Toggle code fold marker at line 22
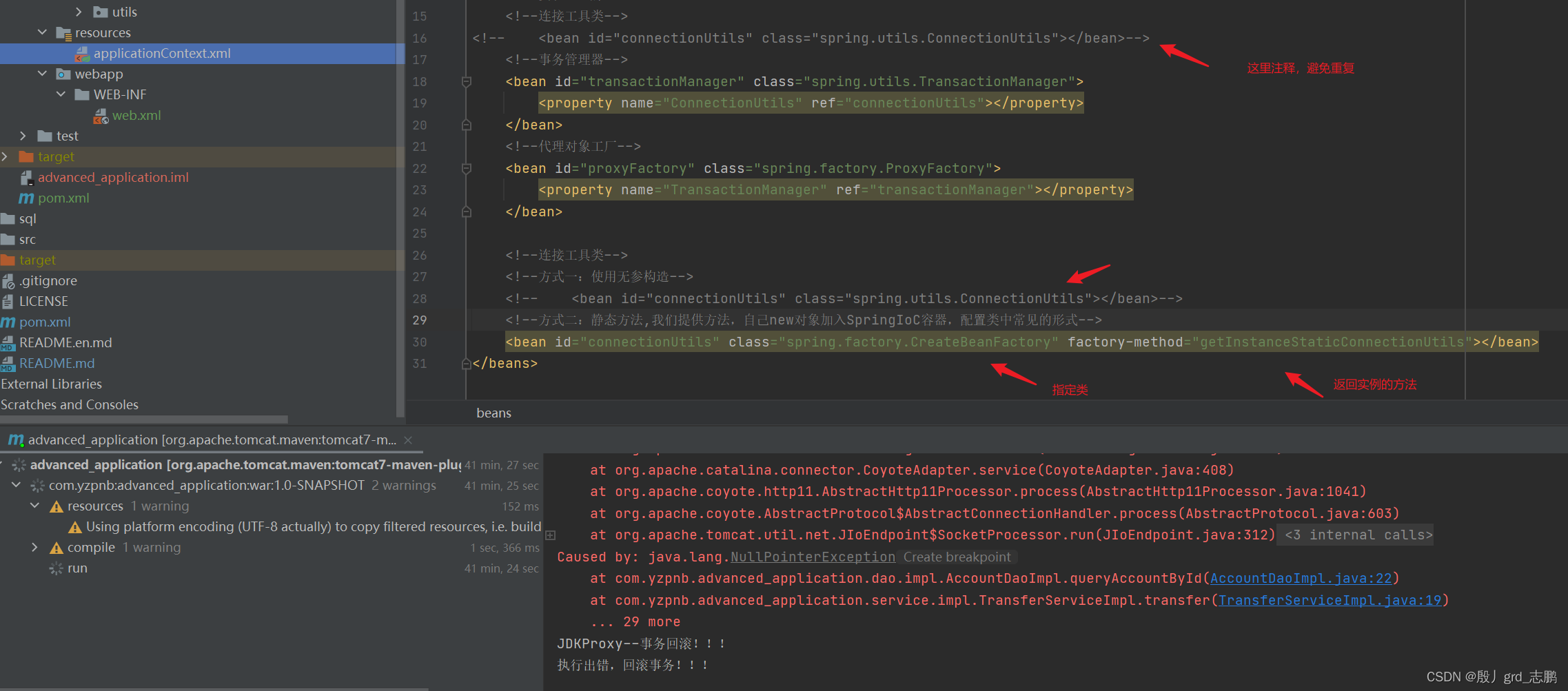The height and width of the screenshot is (691, 1568). pyautogui.click(x=467, y=169)
